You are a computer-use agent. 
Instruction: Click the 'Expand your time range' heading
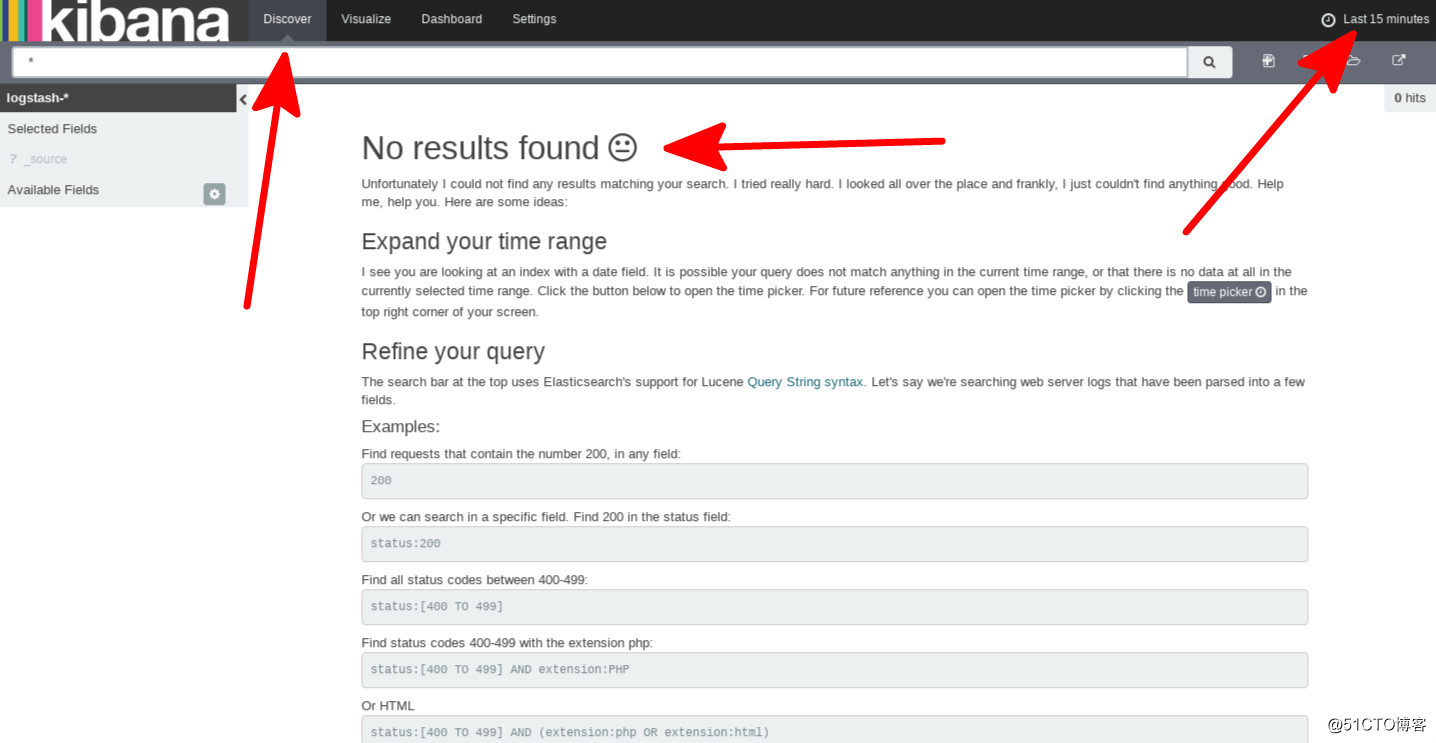point(484,242)
